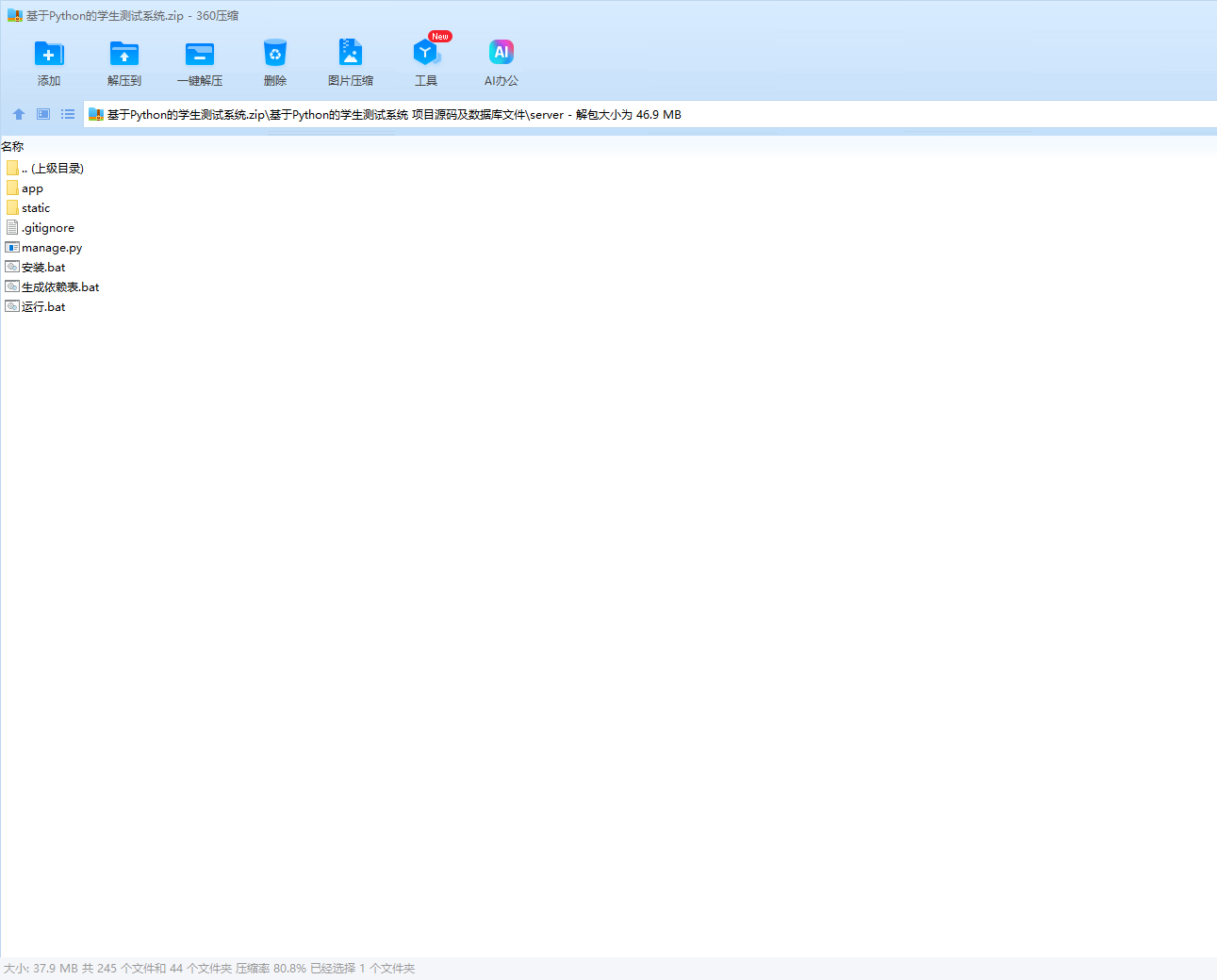Click the archive path address field
The height and width of the screenshot is (980, 1217).
coord(650,114)
